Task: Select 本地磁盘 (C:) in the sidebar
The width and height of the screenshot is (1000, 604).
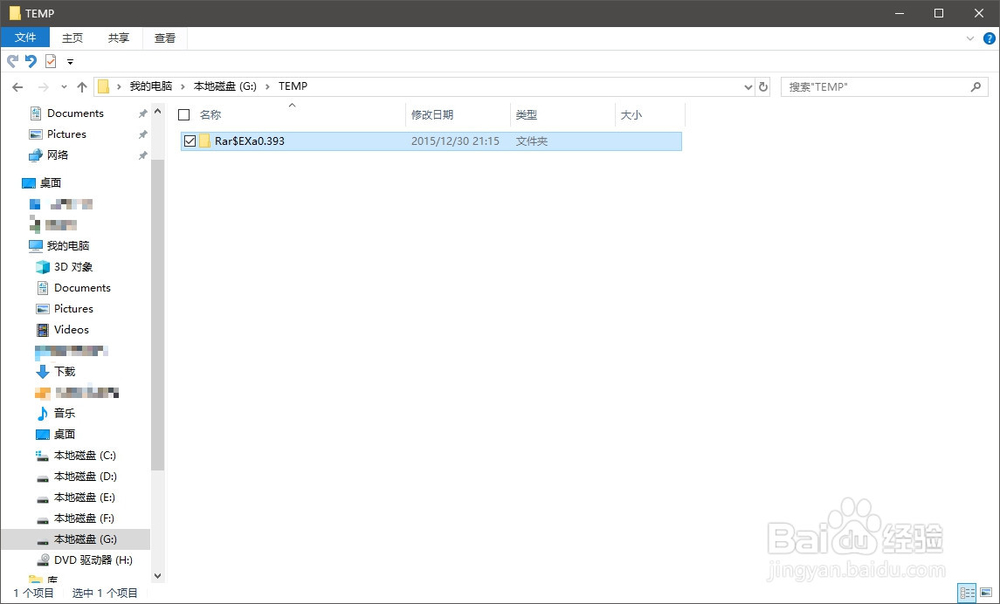Action: (x=84, y=455)
